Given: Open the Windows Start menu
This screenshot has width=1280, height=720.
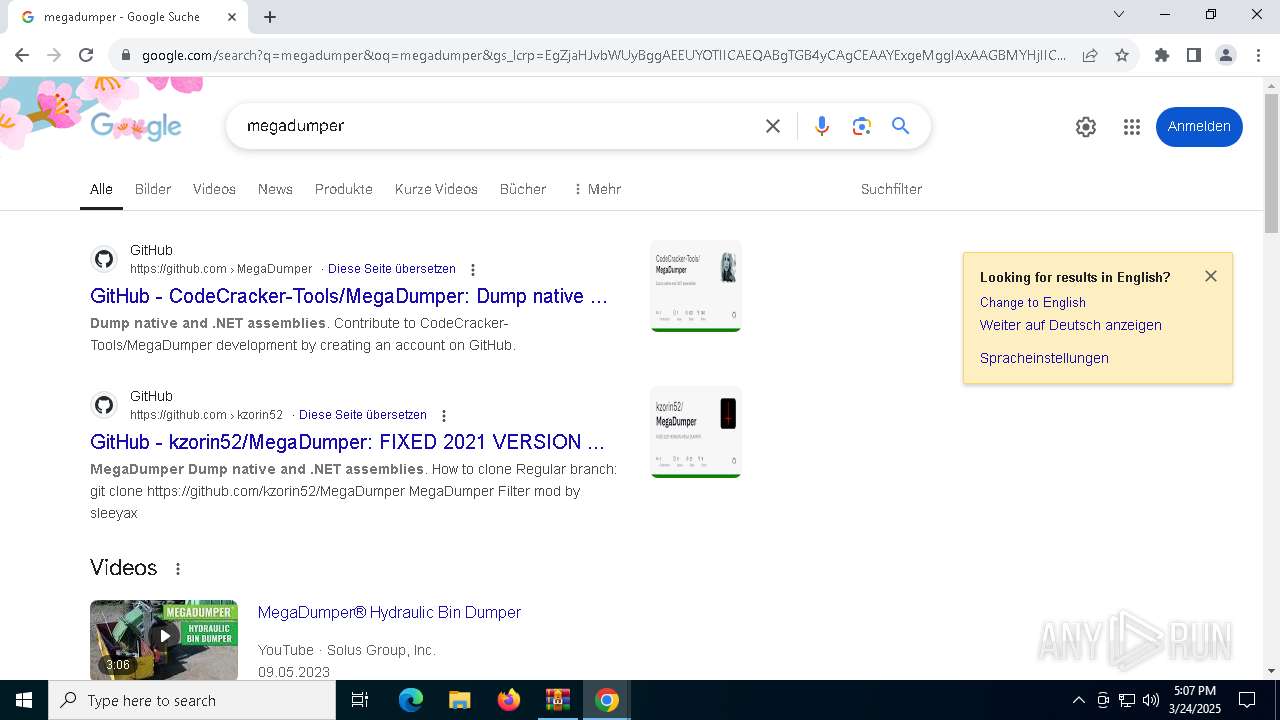Looking at the screenshot, I should point(24,700).
